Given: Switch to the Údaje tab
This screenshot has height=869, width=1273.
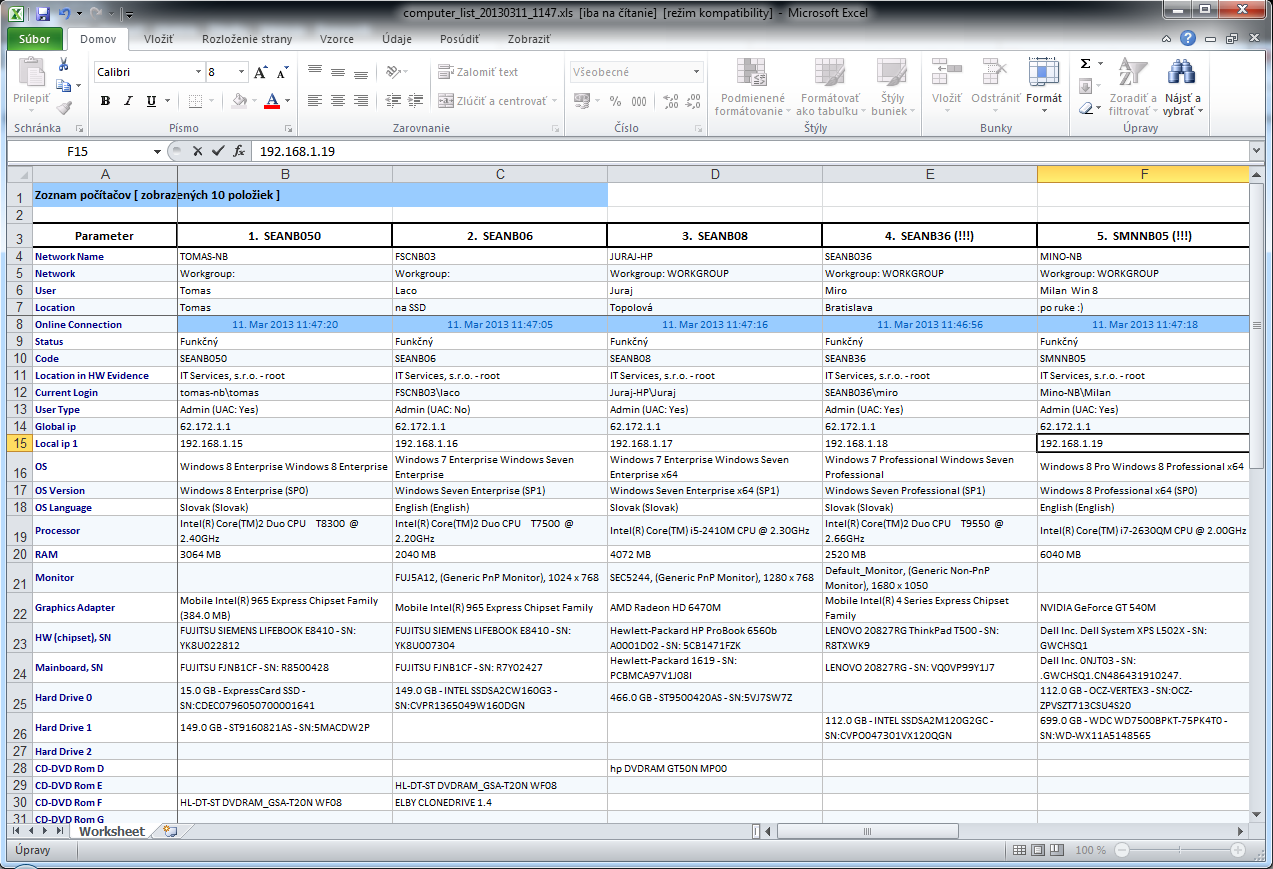Looking at the screenshot, I should [397, 39].
